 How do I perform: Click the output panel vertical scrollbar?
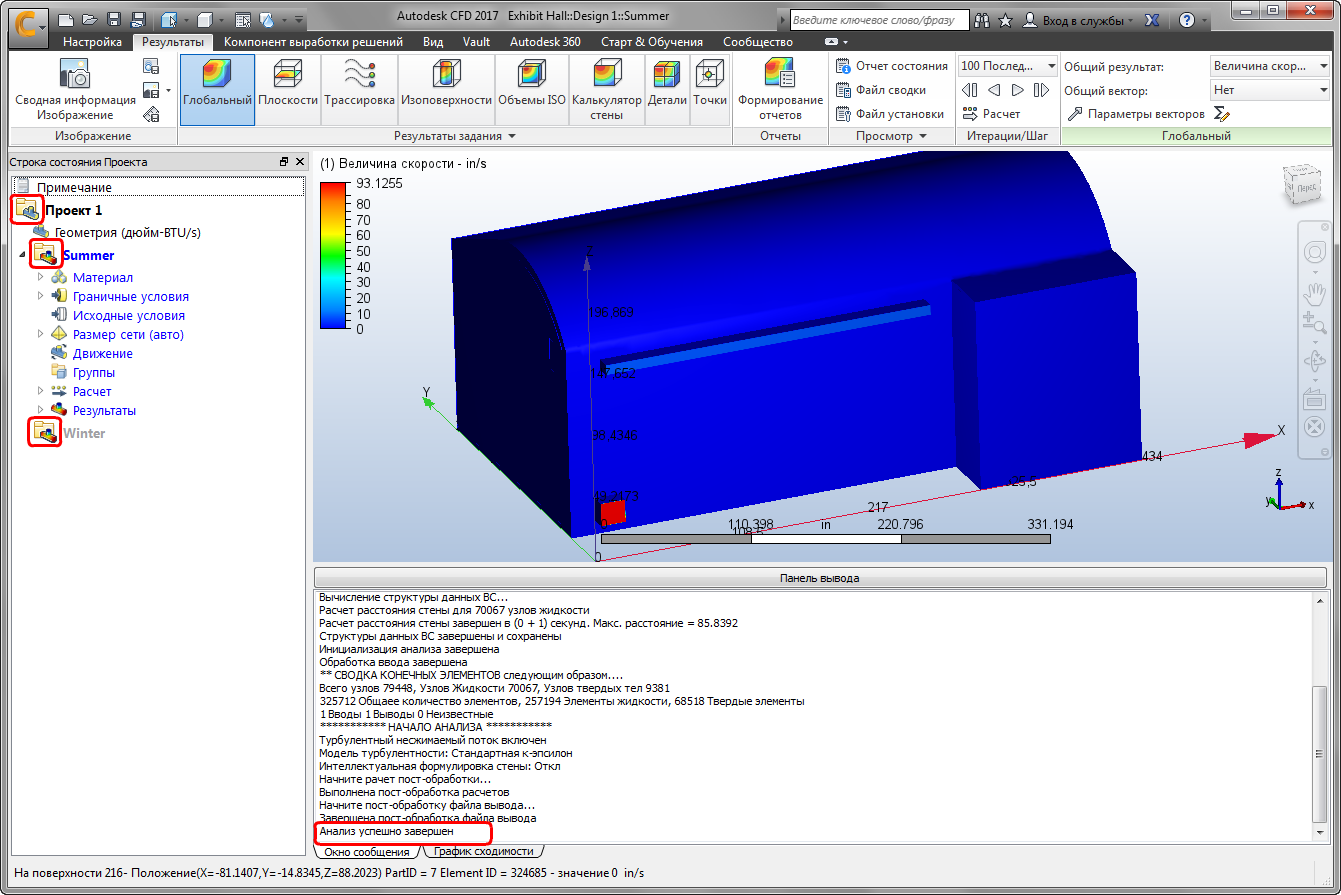pos(1320,717)
